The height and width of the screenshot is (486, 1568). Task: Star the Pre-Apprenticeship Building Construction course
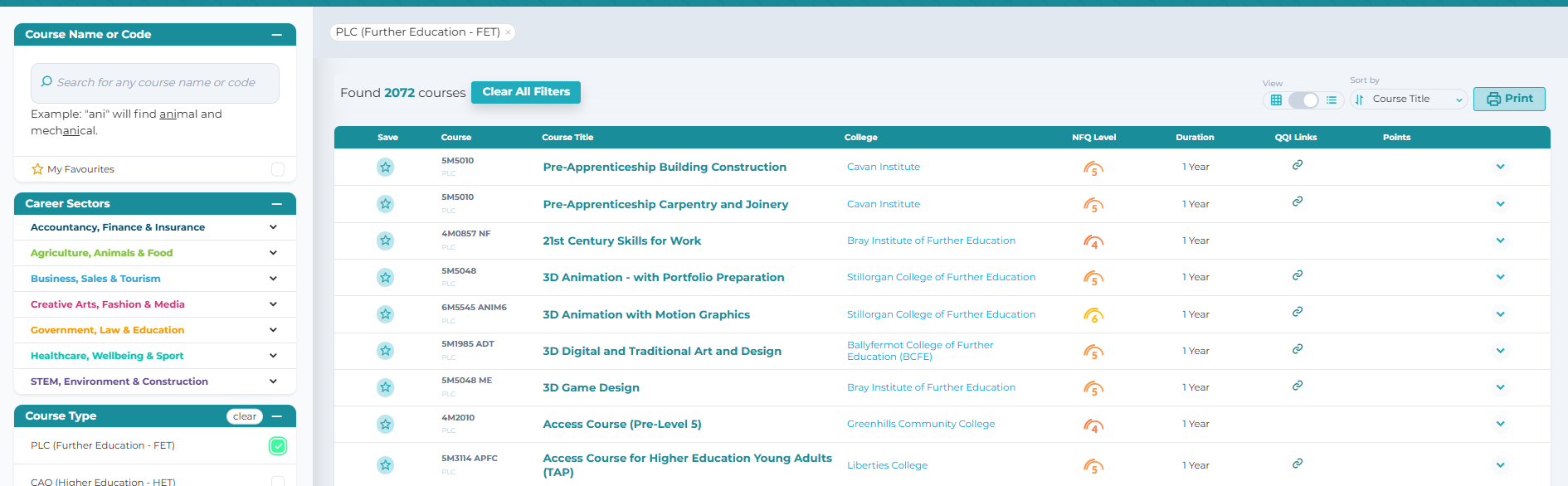[x=385, y=168]
